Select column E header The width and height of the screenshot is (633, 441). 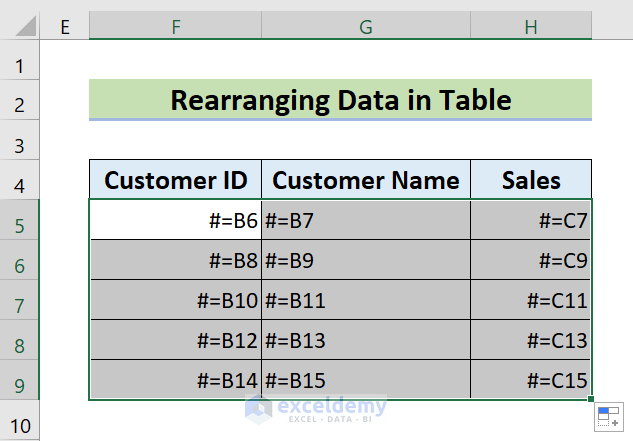(x=65, y=27)
